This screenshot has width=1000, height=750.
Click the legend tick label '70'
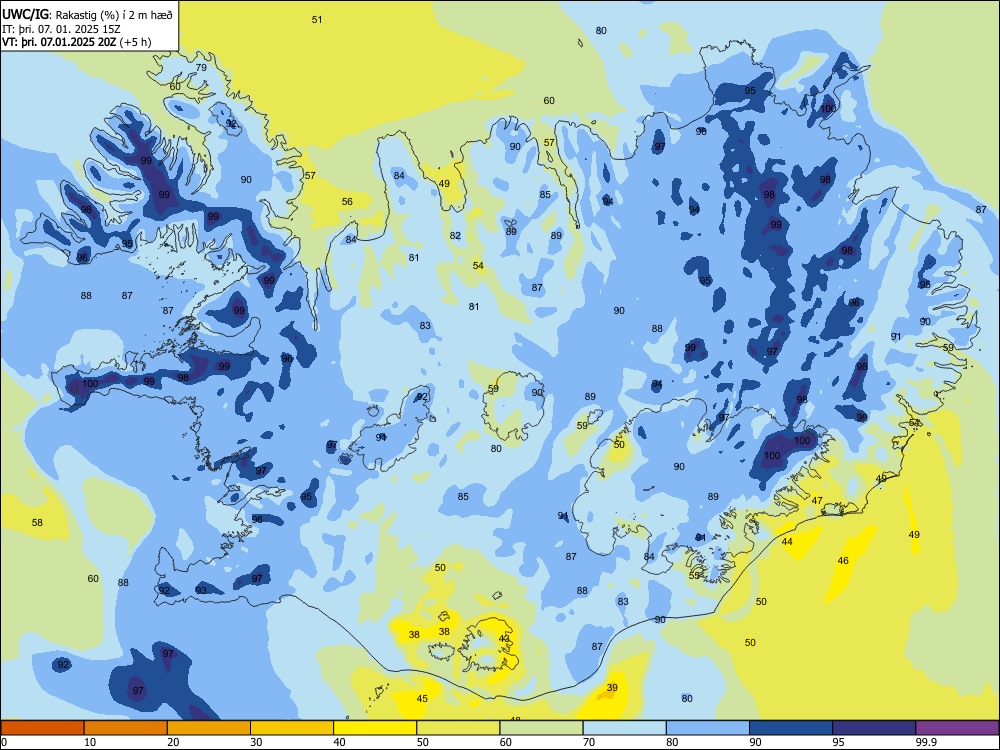point(589,742)
